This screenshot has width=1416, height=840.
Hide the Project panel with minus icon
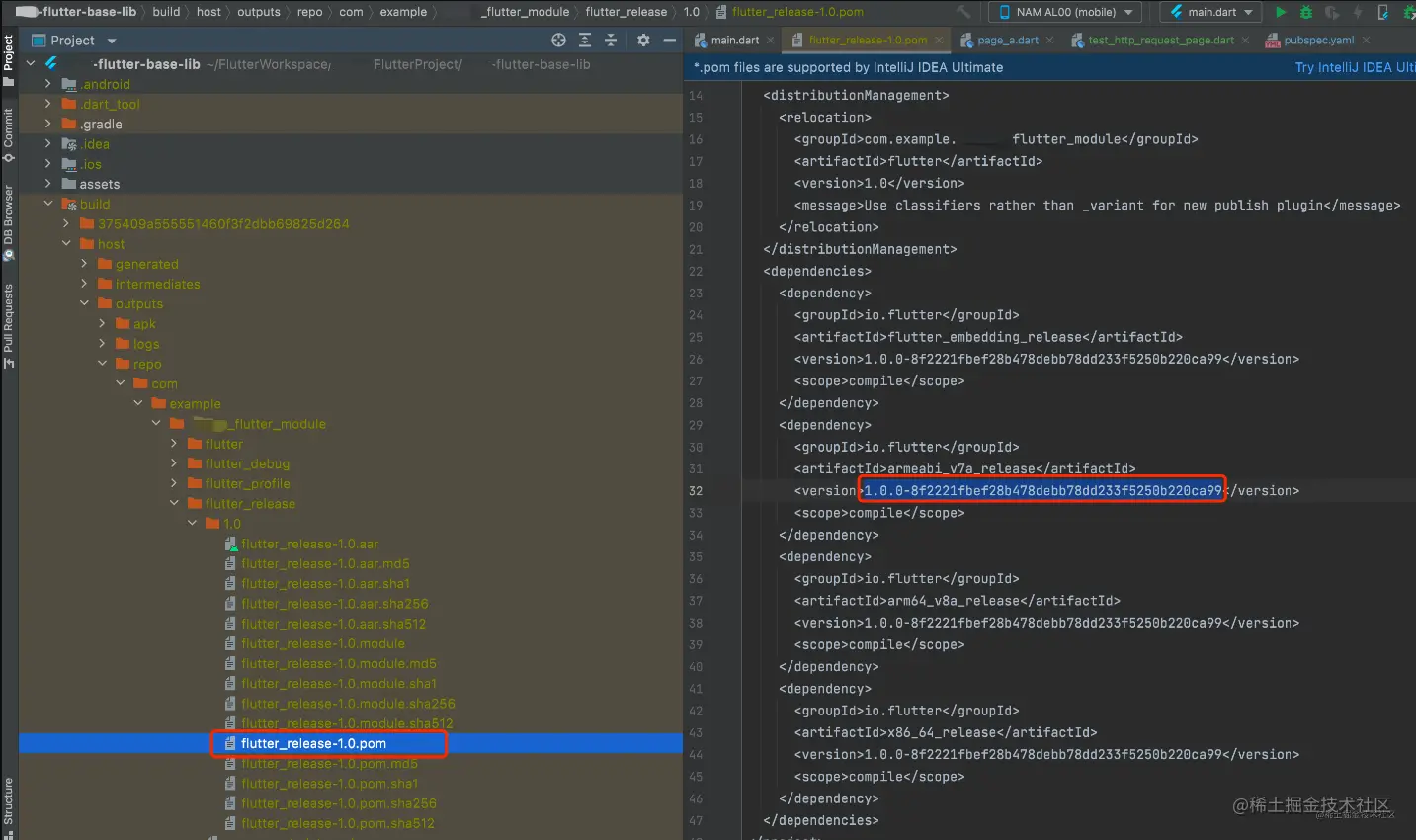click(x=669, y=40)
